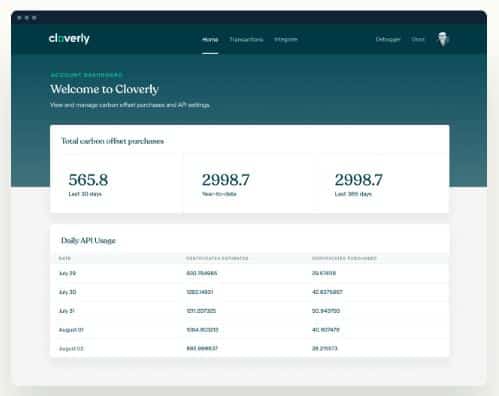Open the navigation tab right of Transactions
Screen dimensions: 499x396
click(x=286, y=40)
